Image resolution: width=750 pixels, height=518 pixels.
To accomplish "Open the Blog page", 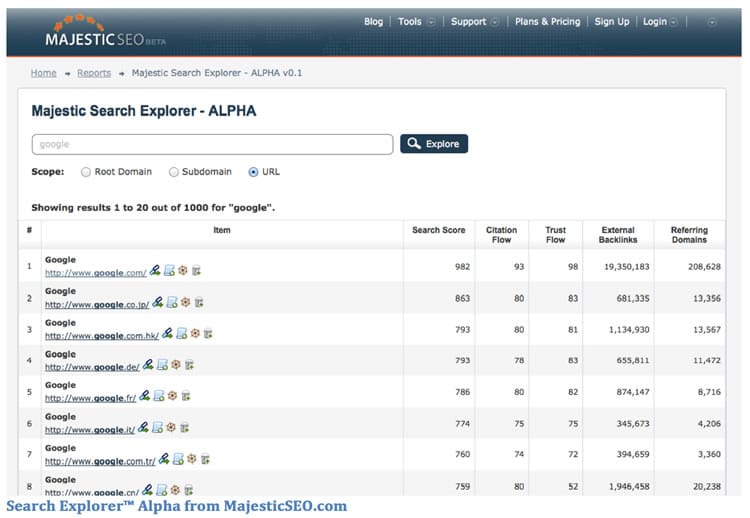I will coord(373,22).
